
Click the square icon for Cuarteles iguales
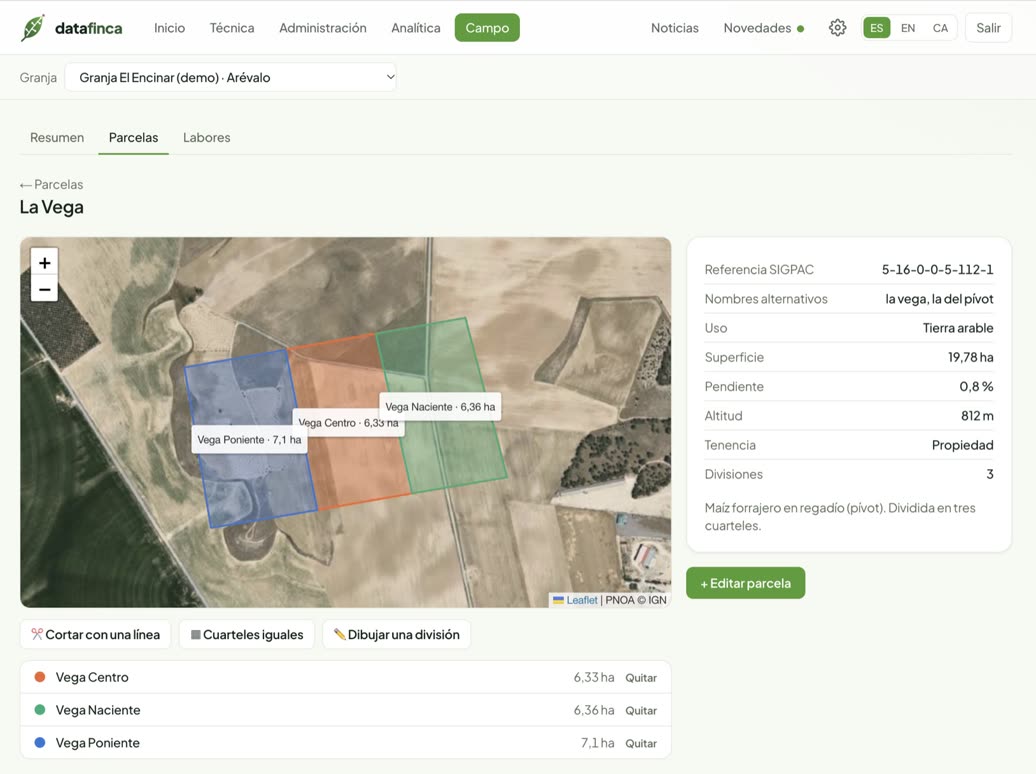point(196,635)
